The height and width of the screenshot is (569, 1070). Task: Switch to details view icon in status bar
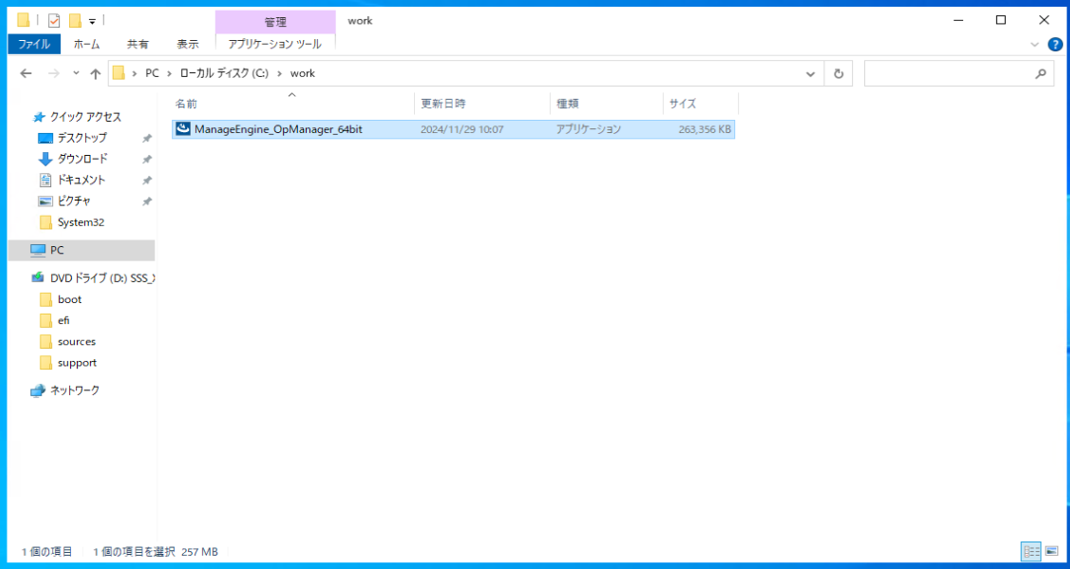pos(1031,551)
